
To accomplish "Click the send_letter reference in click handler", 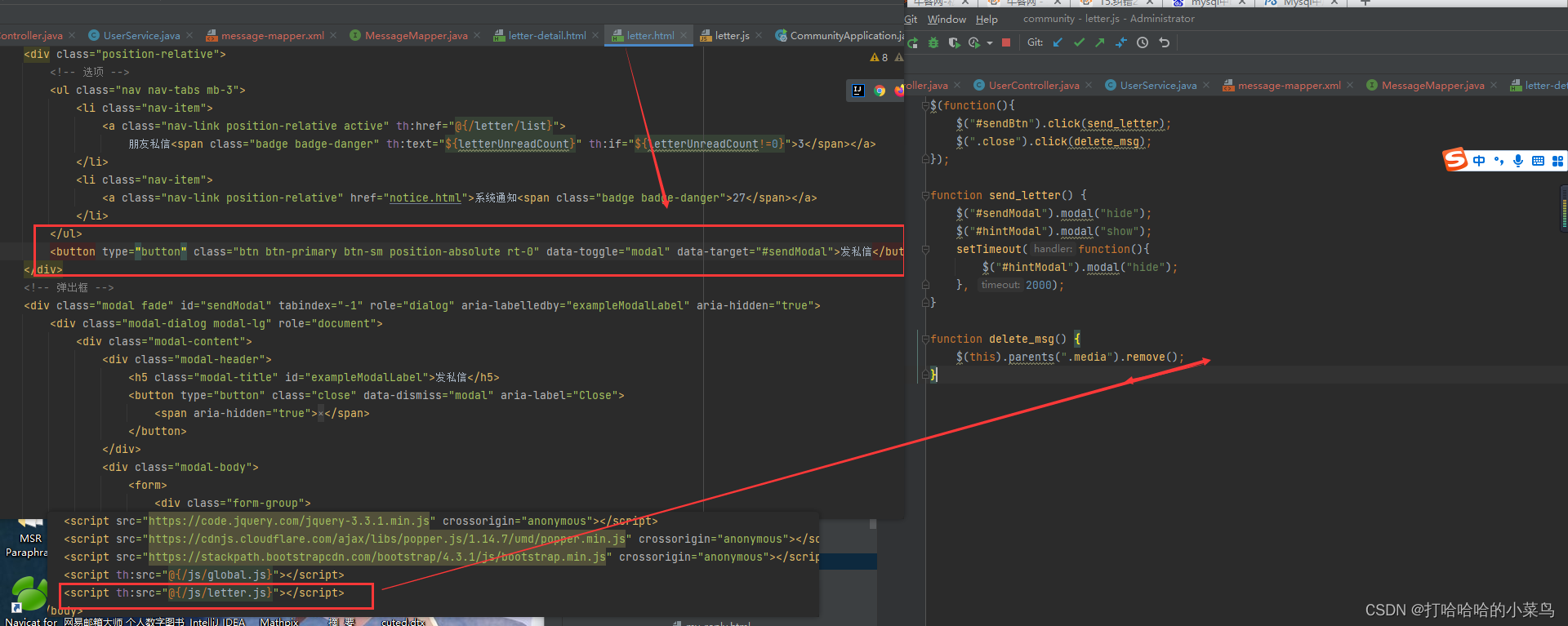I will (x=1123, y=123).
